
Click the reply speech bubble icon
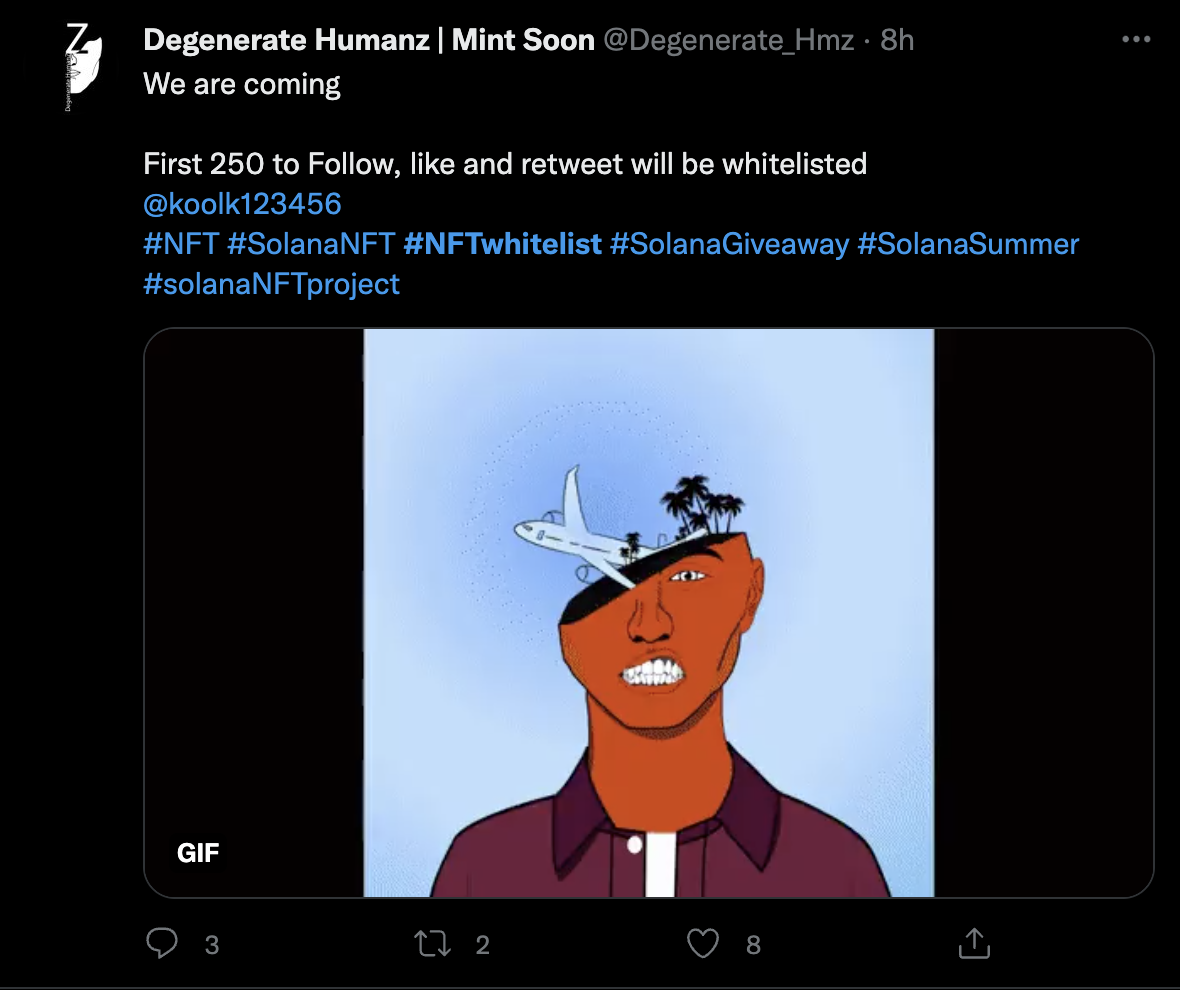pos(162,944)
